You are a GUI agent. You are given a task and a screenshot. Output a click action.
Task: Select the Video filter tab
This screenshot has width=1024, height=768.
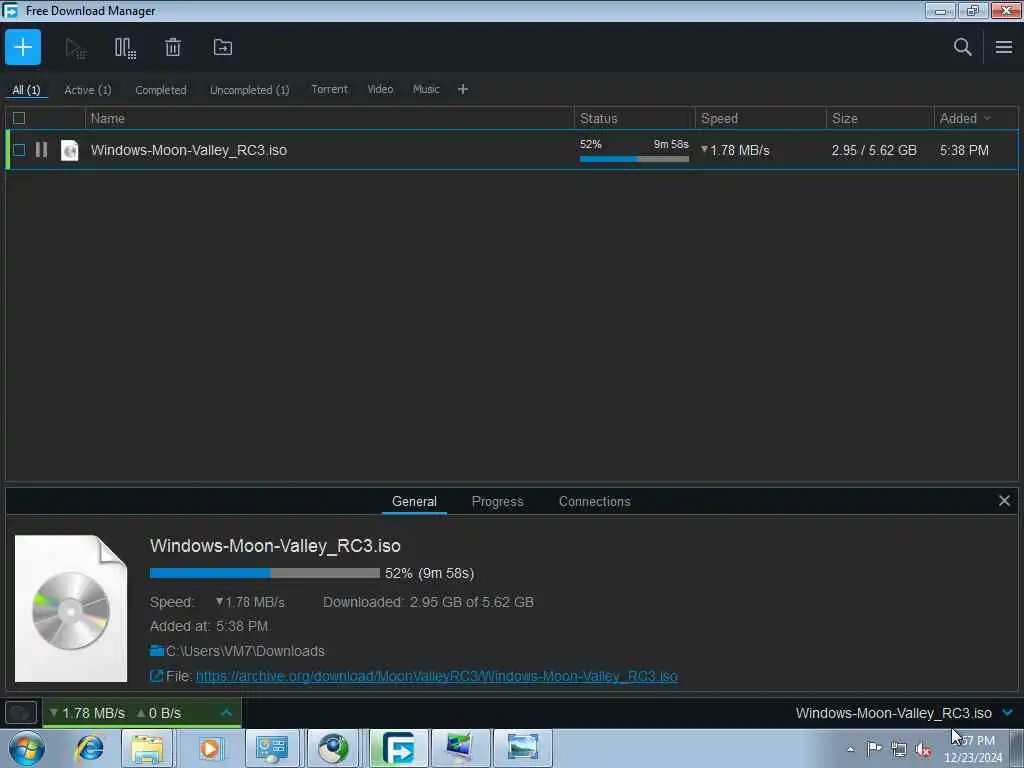[380, 89]
